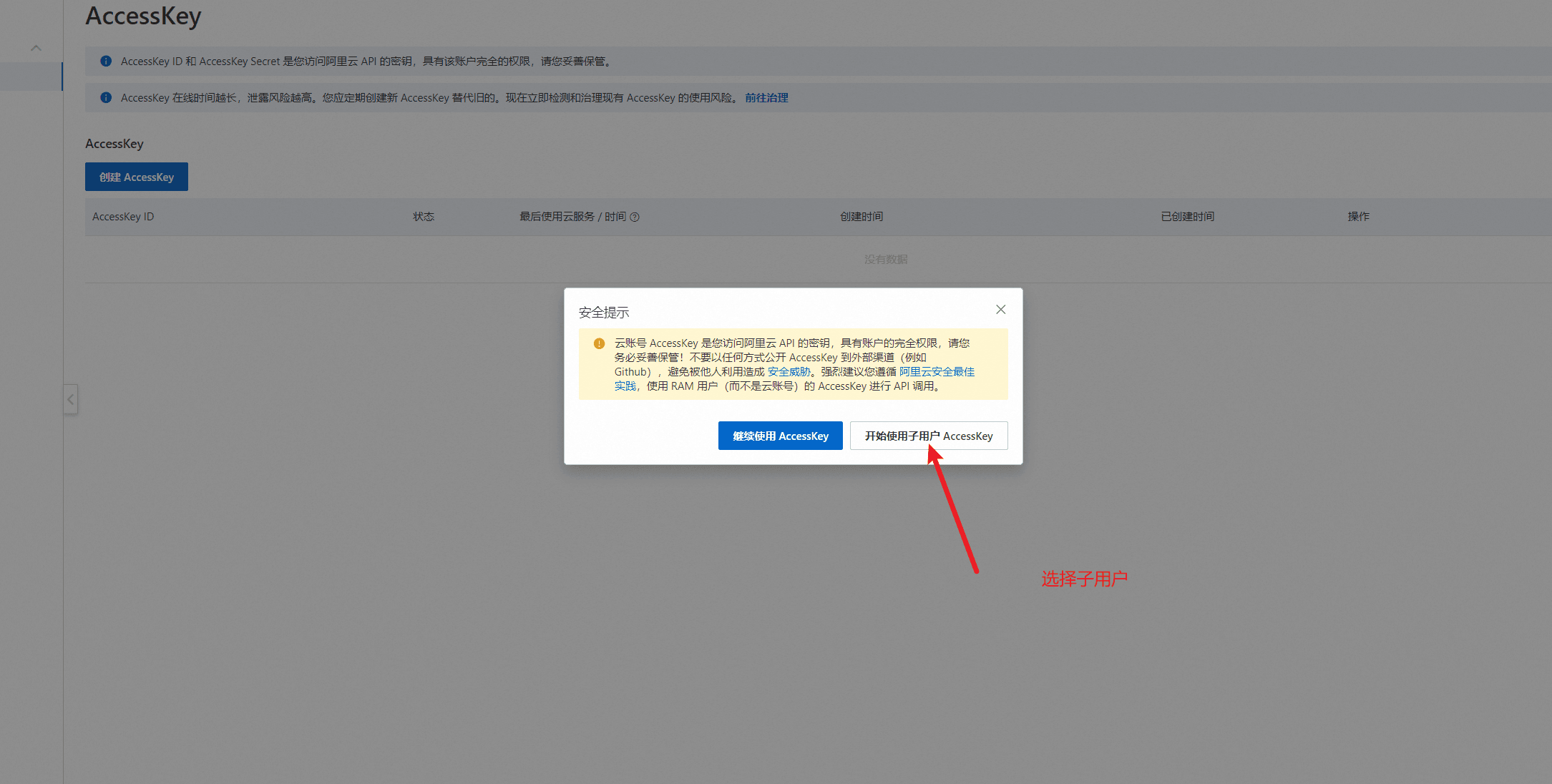Click the 状态 column header
The image size is (1552, 784).
coord(424,217)
